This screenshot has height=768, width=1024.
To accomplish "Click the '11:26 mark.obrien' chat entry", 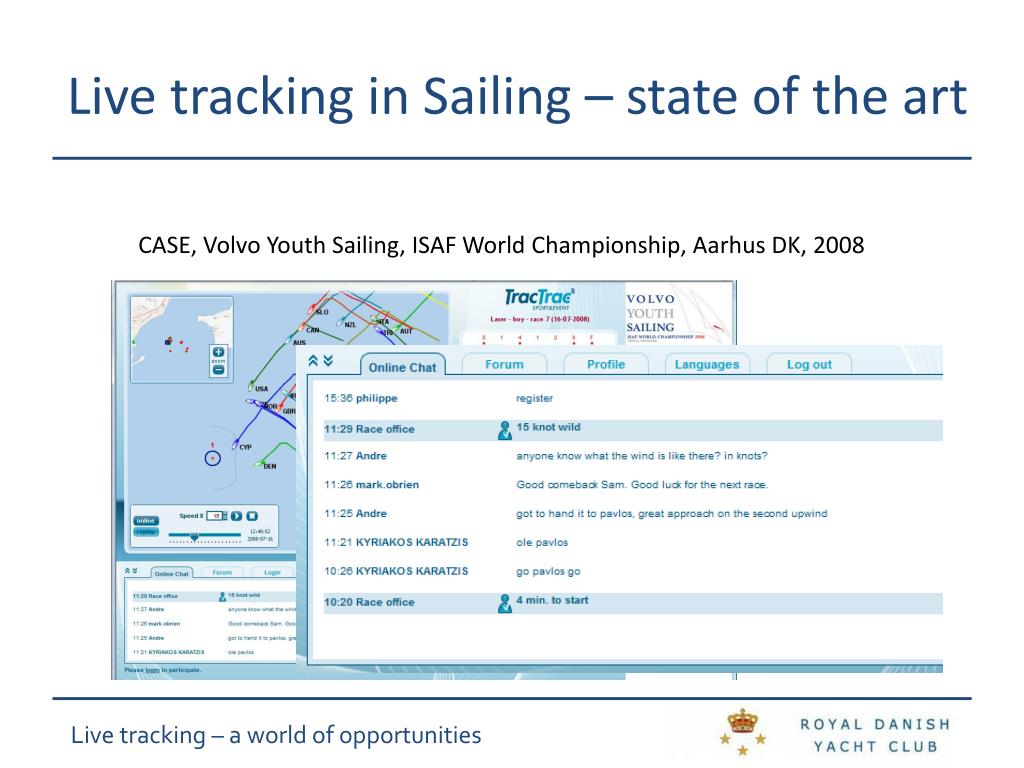I will 372,485.
